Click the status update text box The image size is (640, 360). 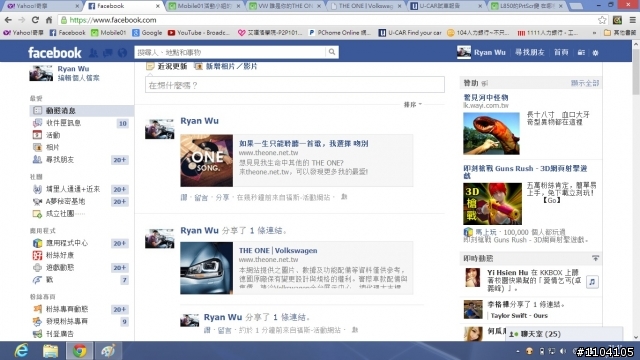click(295, 85)
